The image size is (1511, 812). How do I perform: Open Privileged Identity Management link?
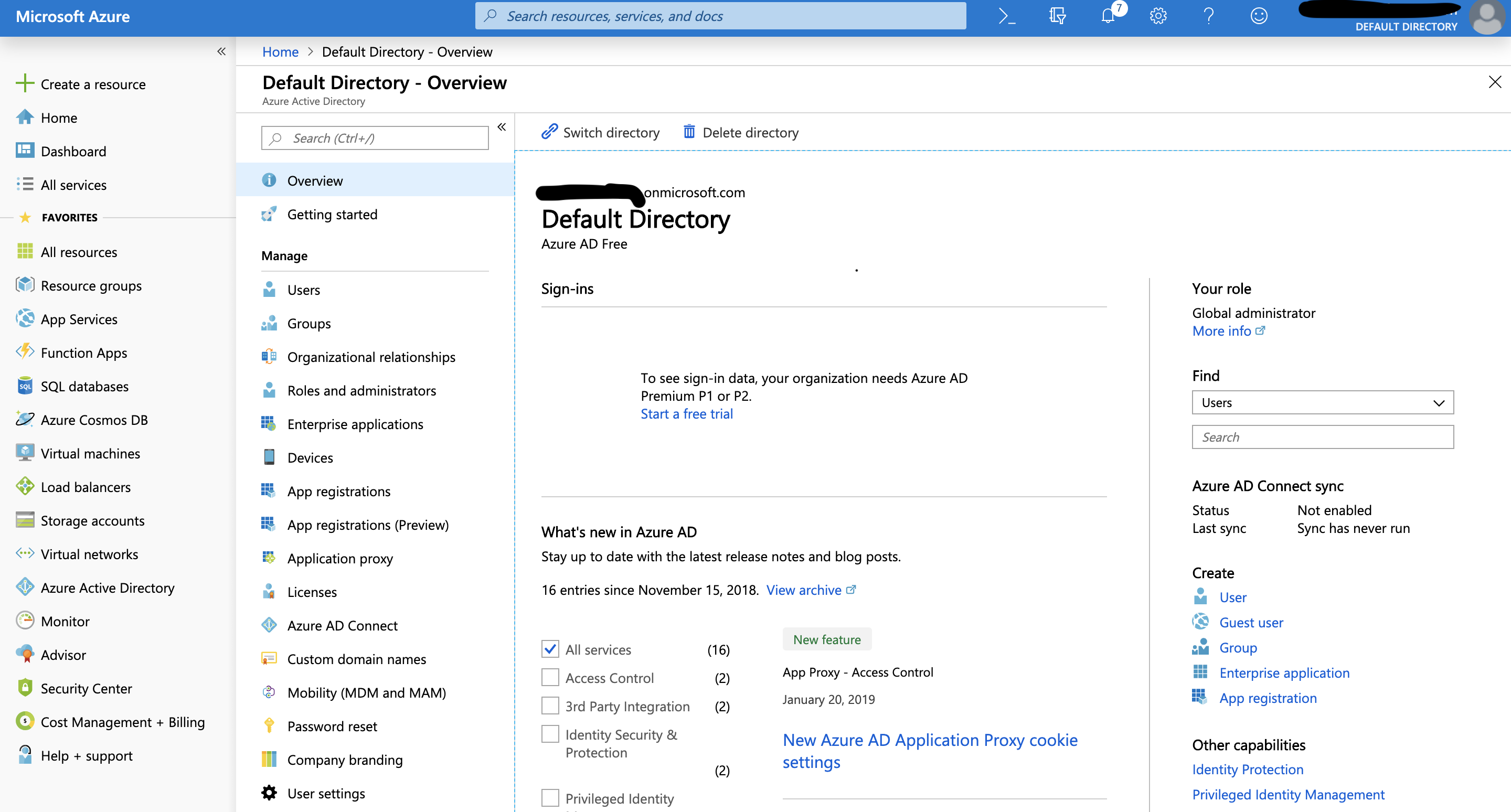tap(1288, 794)
